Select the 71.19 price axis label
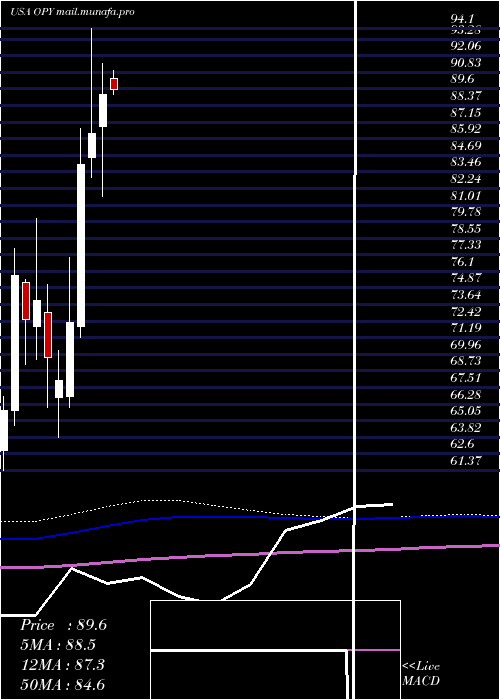The image size is (500, 700). click(466, 328)
